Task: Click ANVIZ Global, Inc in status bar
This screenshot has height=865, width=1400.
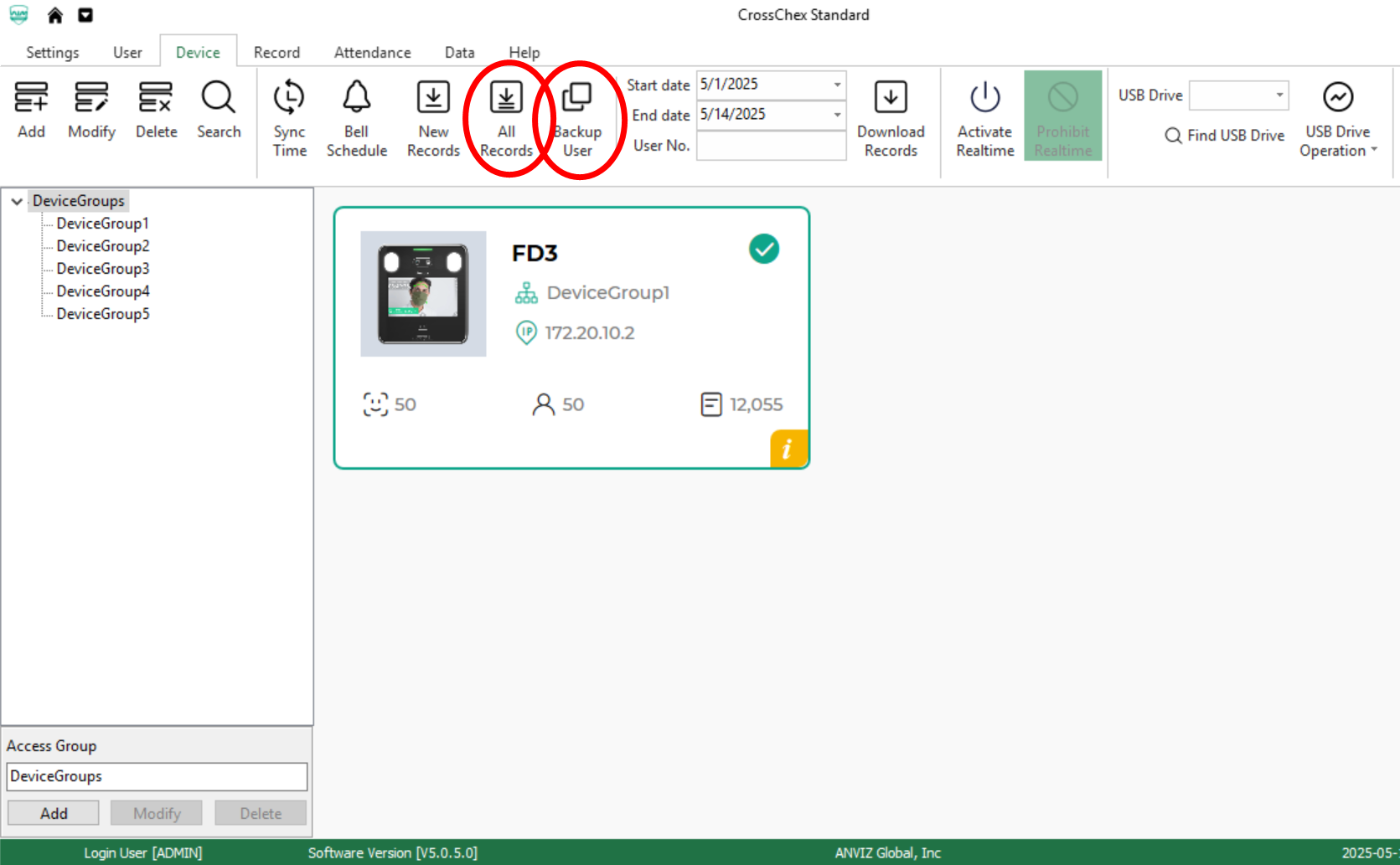Action: click(888, 852)
